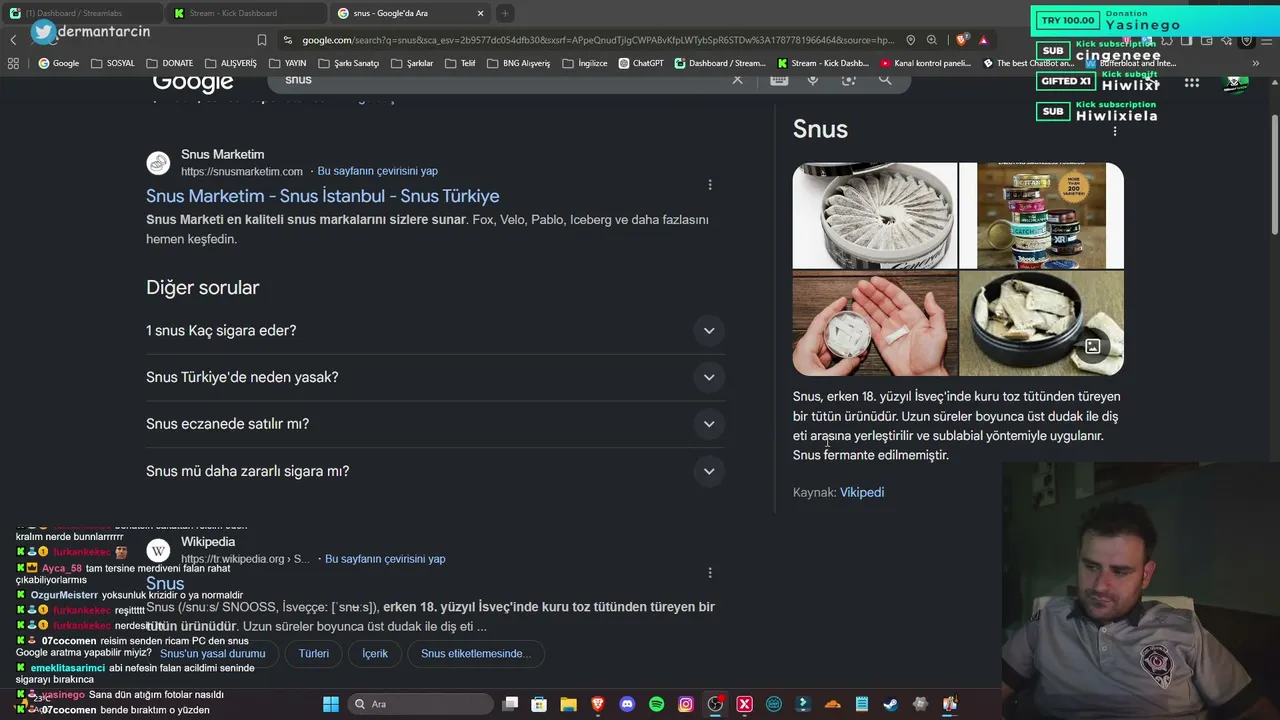Open the Windows Start menu
Viewport: 1280px width, 720px height.
pyautogui.click(x=331, y=704)
